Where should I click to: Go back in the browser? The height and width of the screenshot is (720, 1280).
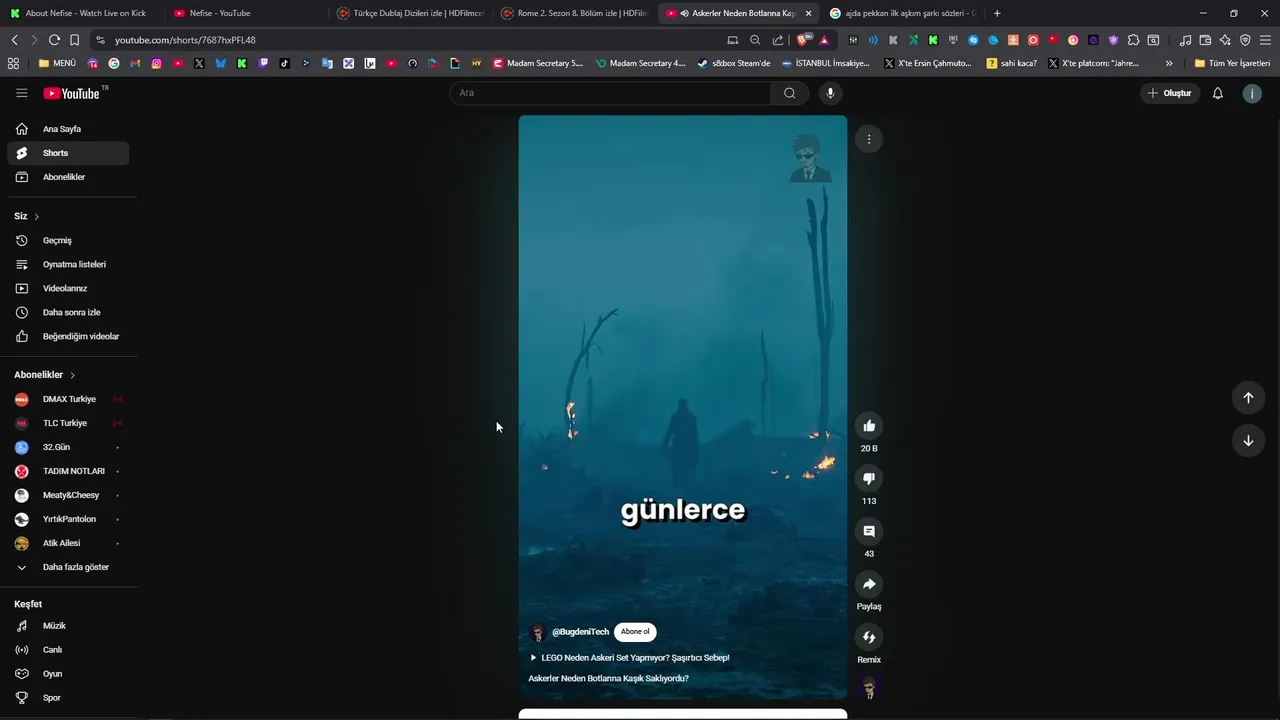click(14, 40)
